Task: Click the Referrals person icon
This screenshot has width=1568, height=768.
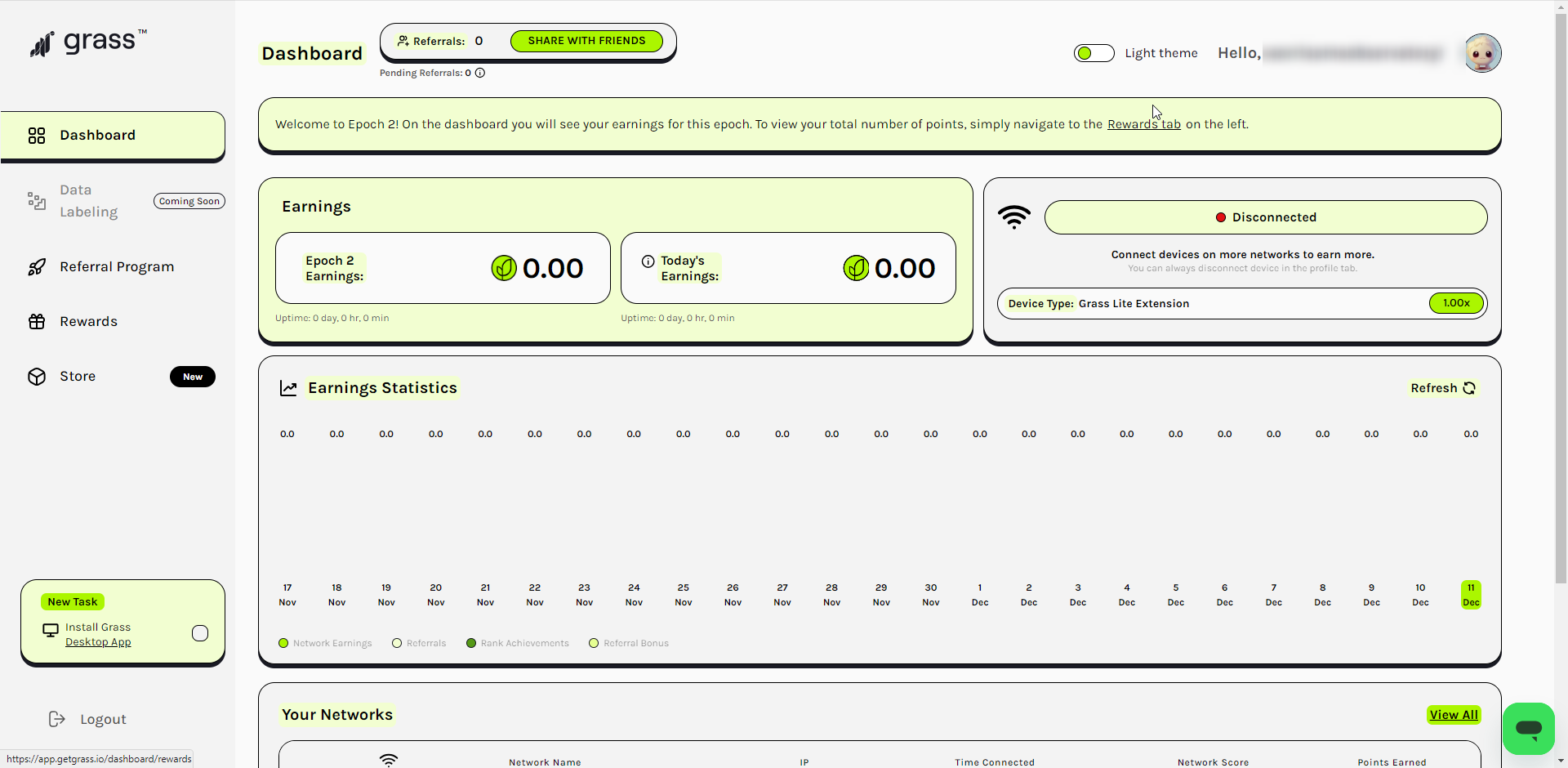Action: pos(403,41)
